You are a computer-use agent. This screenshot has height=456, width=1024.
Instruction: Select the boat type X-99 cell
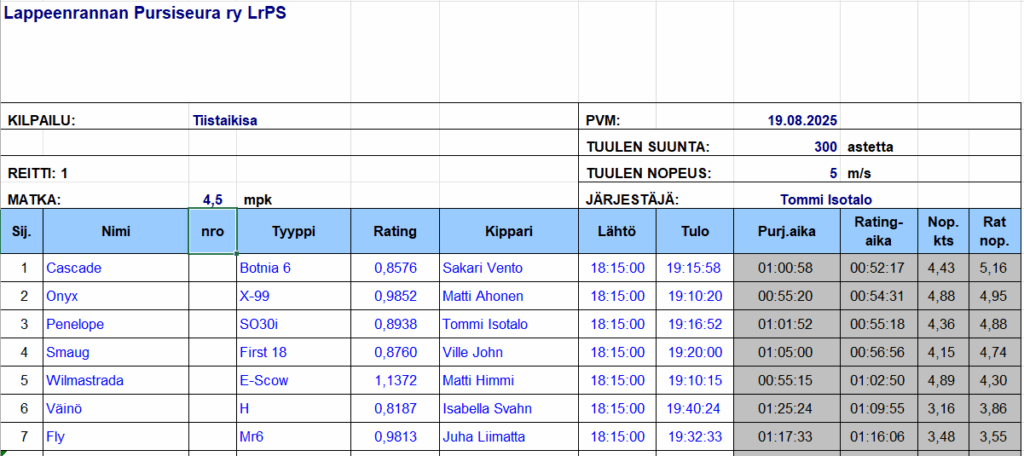pyautogui.click(x=254, y=296)
